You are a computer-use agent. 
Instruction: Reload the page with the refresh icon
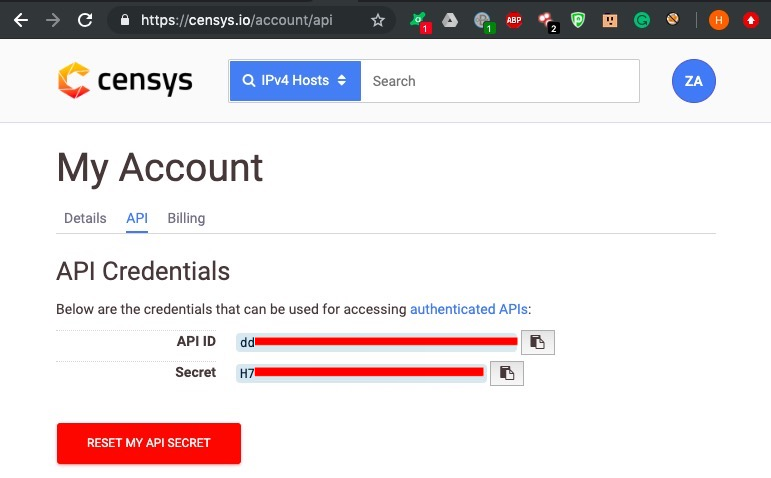point(85,20)
